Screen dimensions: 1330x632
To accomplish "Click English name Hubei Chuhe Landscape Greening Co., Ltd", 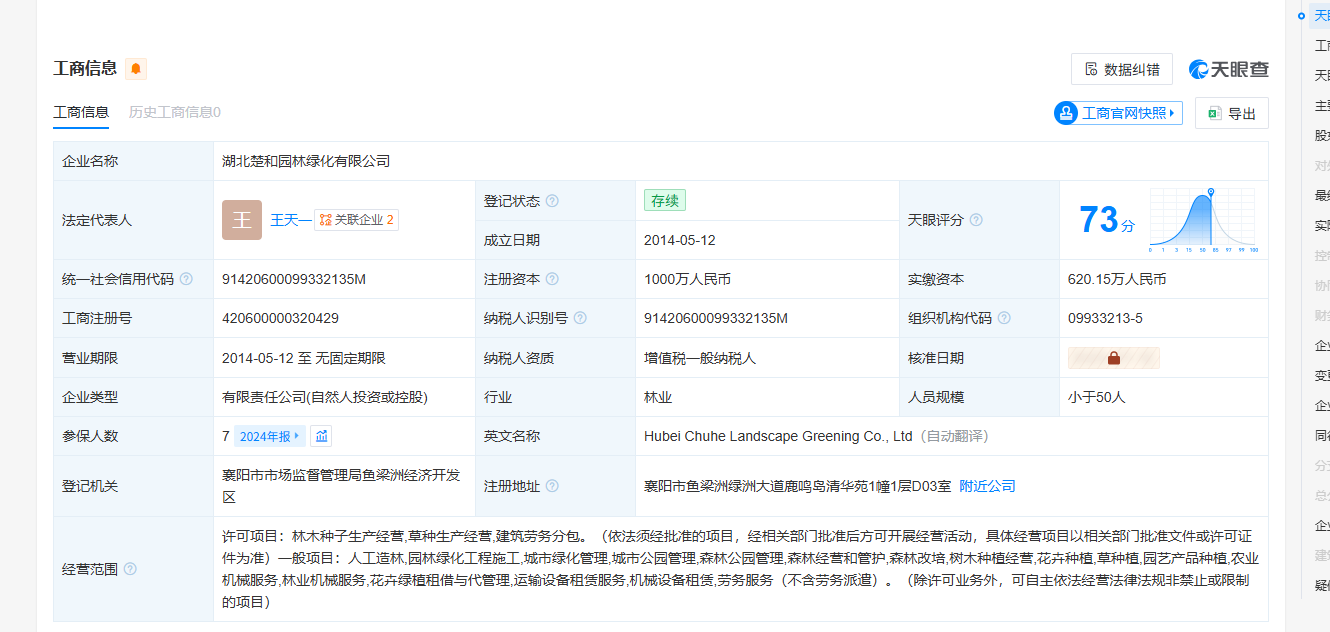I will (778, 436).
